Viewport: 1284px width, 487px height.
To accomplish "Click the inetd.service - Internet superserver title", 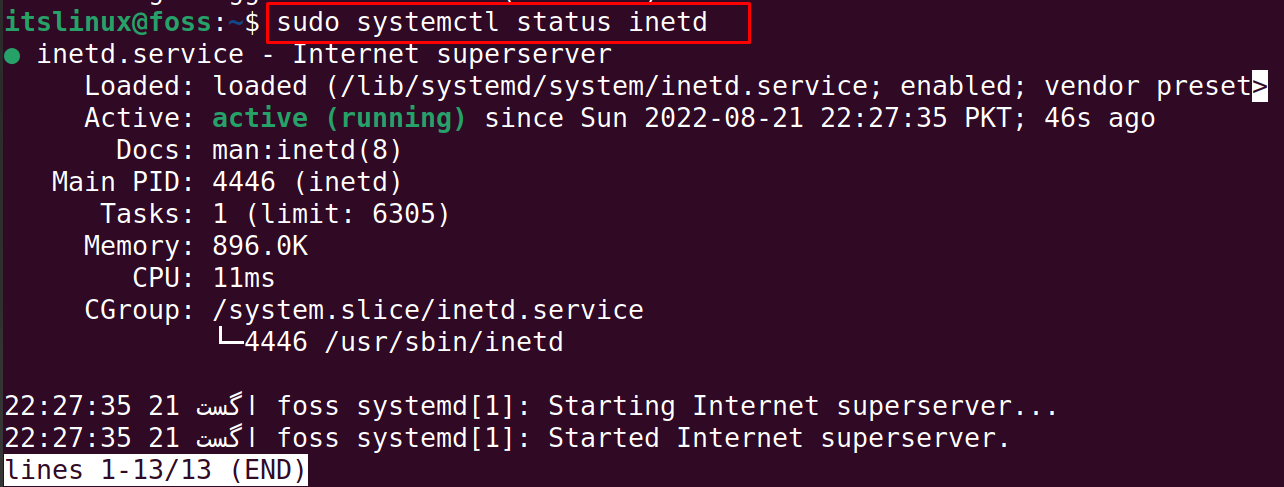I will coord(324,54).
